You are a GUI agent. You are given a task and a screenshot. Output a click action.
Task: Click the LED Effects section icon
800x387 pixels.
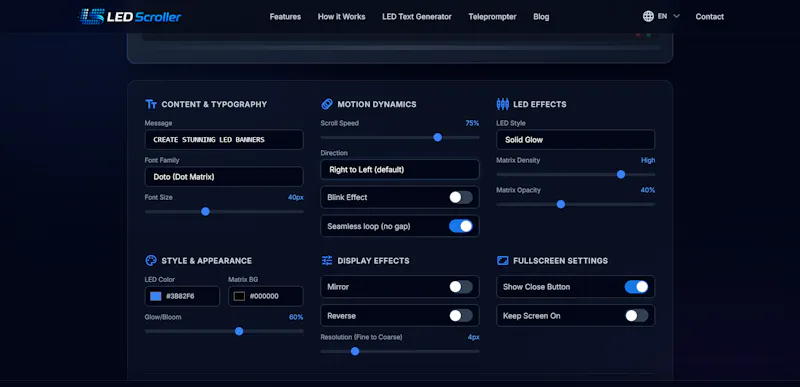(503, 104)
